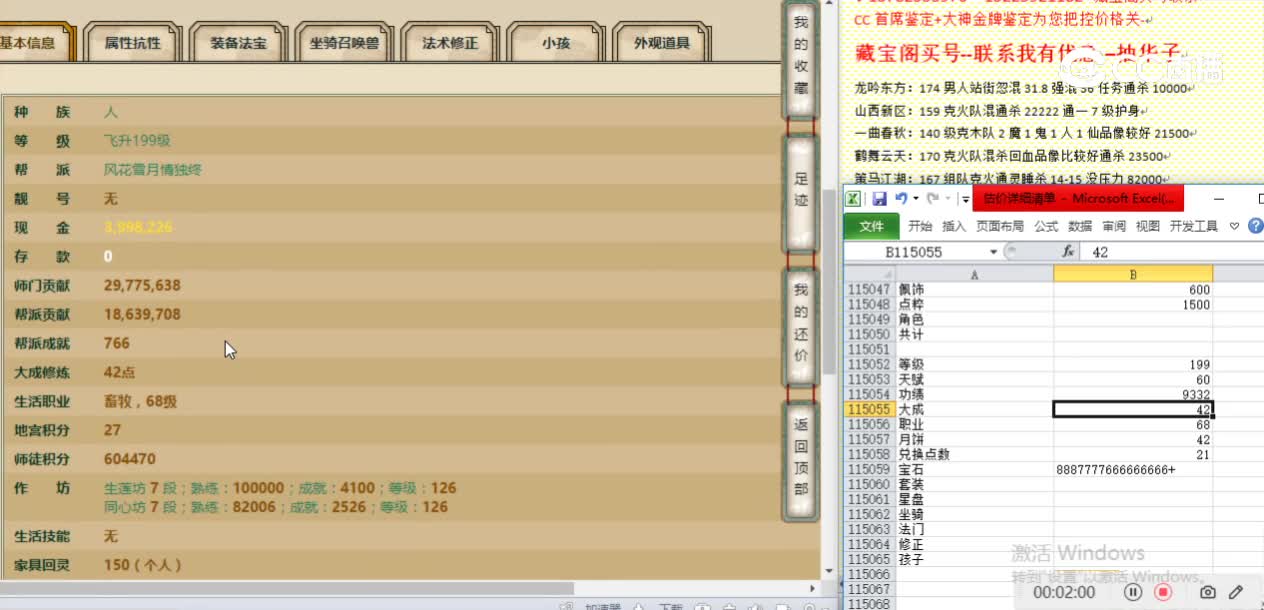Select cell containing value 9332
The image size is (1264, 610).
pyautogui.click(x=1133, y=394)
